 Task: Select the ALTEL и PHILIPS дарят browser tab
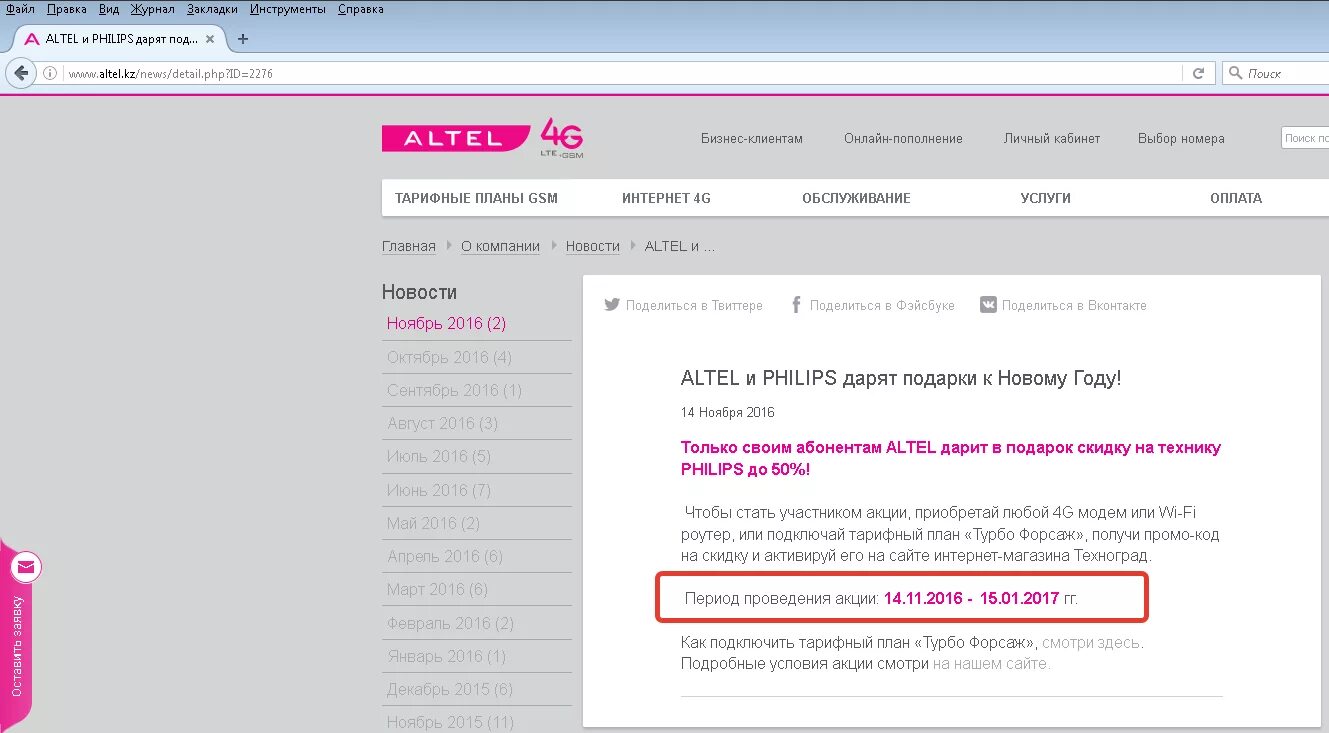[120, 39]
